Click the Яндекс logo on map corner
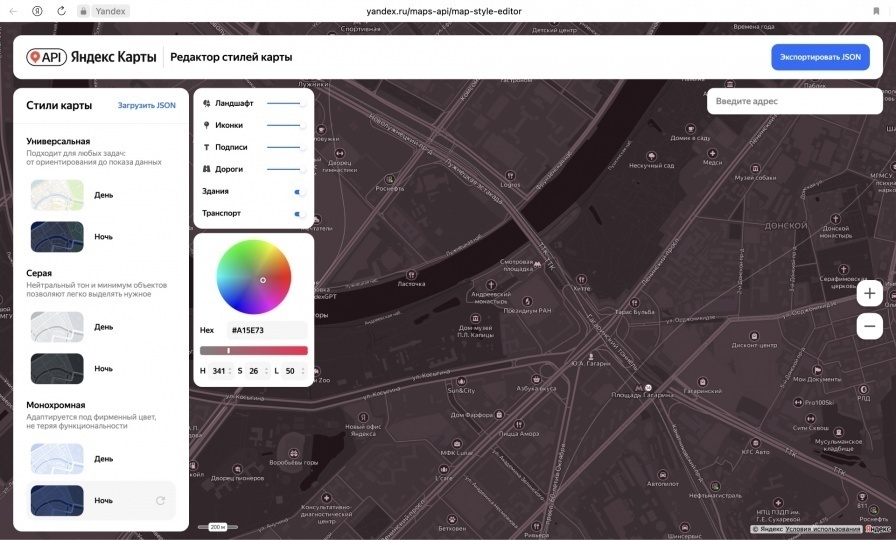The width and height of the screenshot is (896, 540). click(878, 529)
